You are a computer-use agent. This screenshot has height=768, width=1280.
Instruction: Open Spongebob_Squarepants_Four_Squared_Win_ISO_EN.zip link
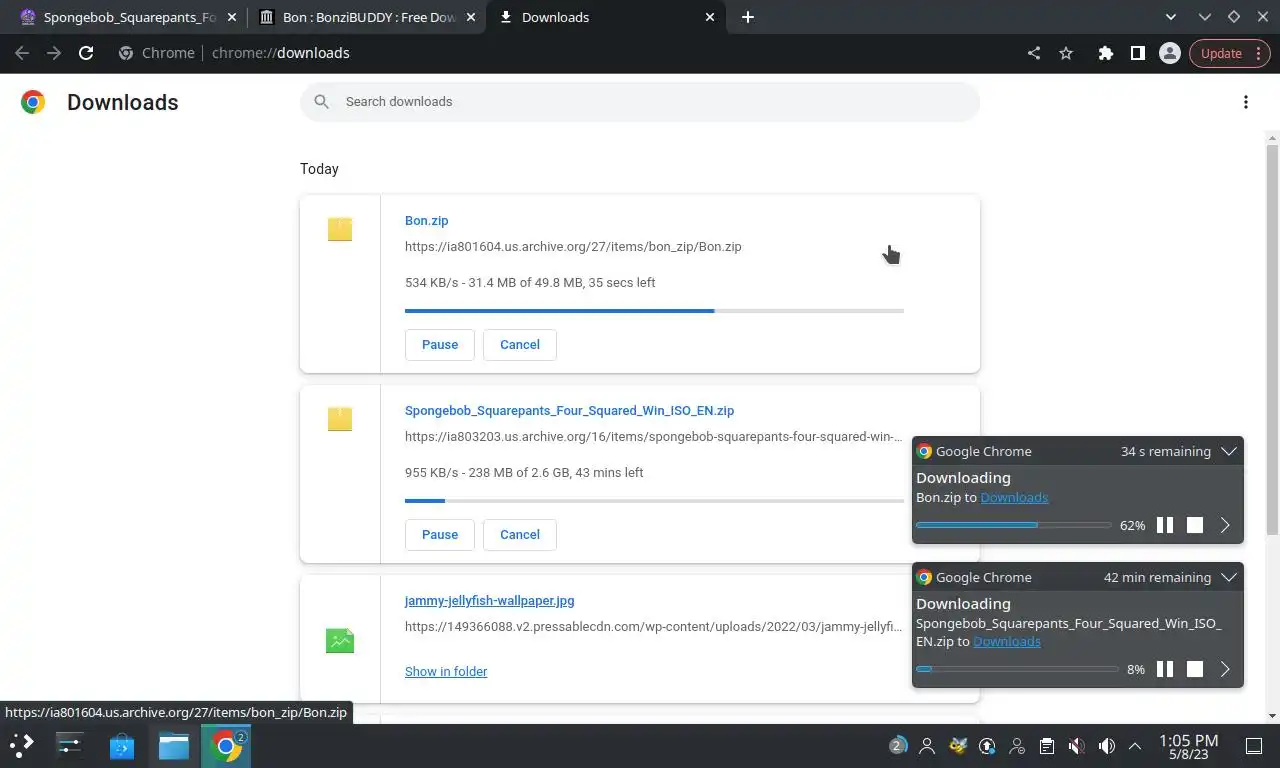click(x=569, y=410)
